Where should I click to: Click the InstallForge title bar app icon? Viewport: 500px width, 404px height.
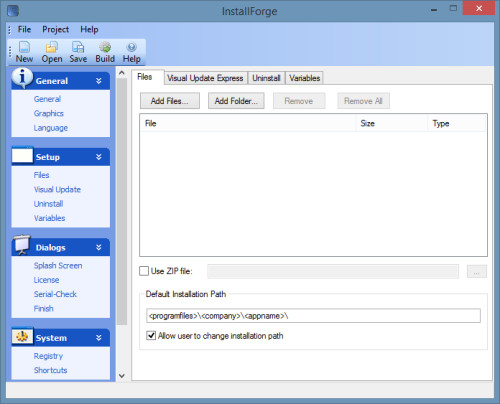13,10
